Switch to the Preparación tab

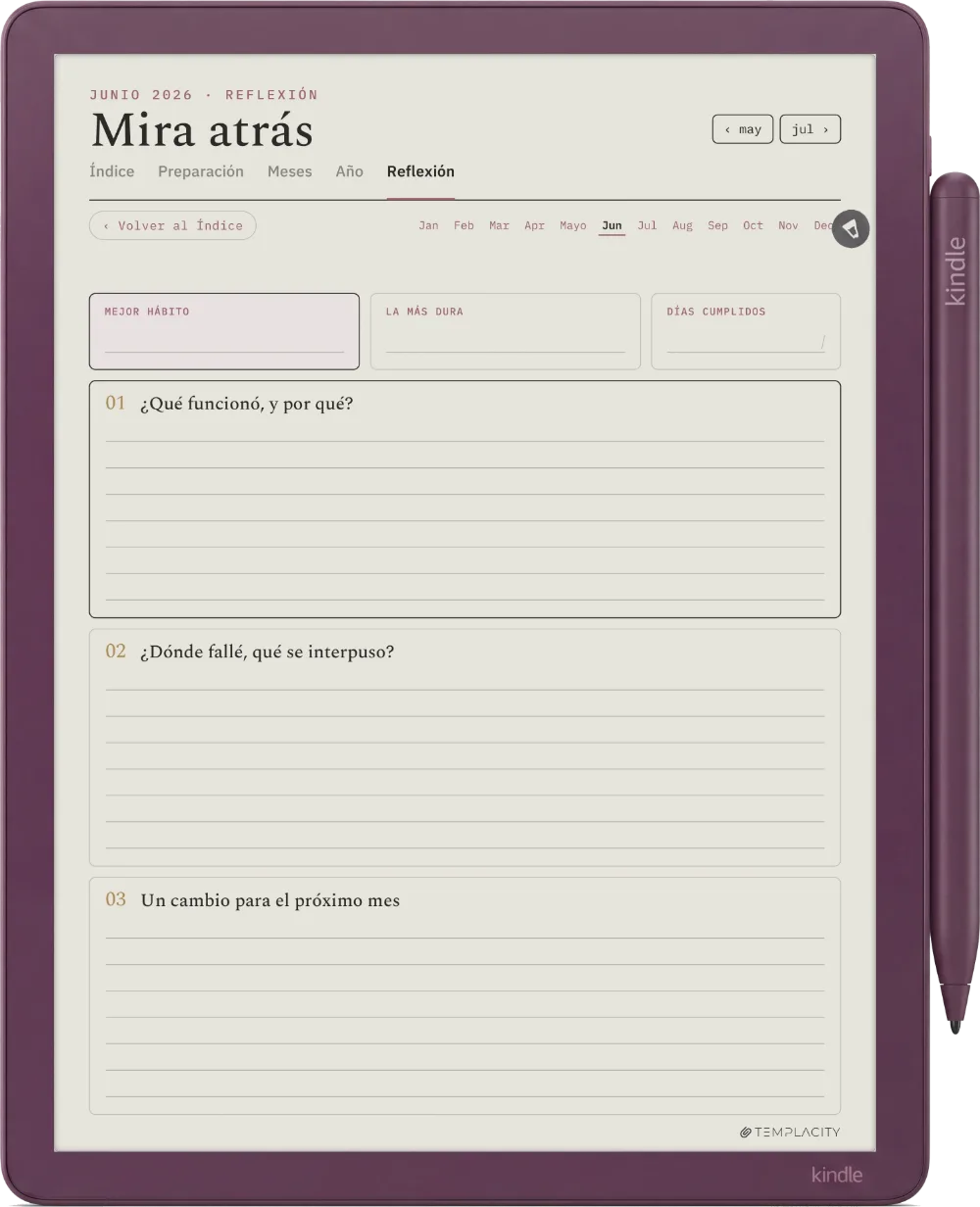coord(201,171)
